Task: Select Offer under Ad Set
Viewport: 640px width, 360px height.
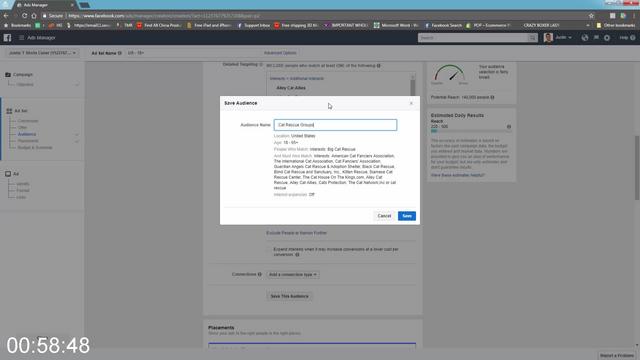Action: pos(22,127)
